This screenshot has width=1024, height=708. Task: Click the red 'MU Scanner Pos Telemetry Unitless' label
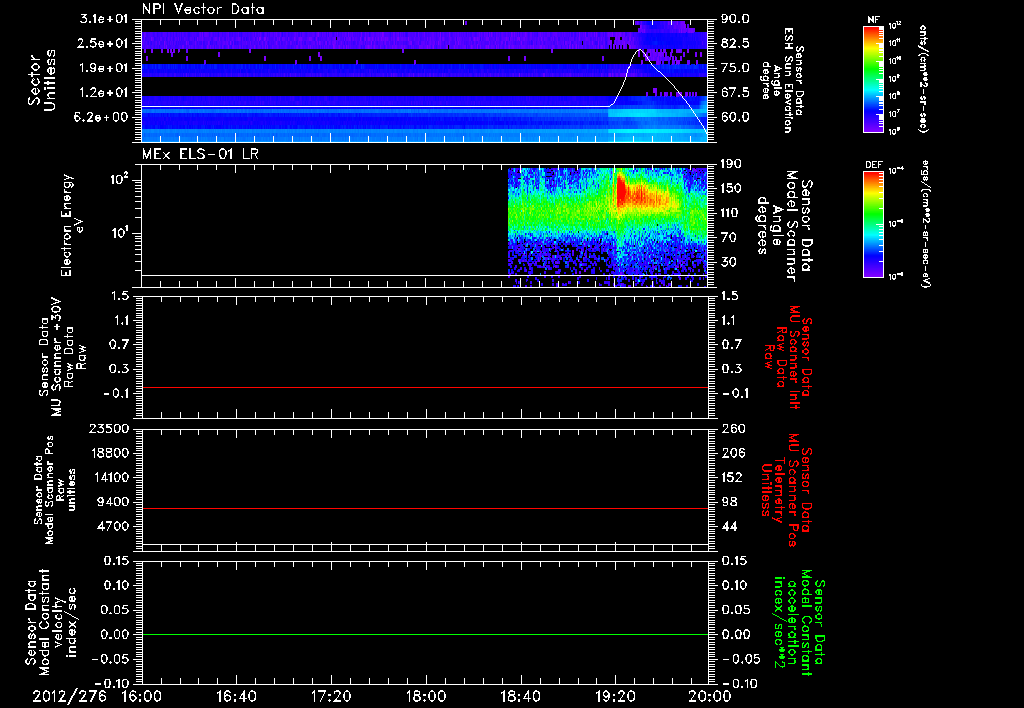787,490
